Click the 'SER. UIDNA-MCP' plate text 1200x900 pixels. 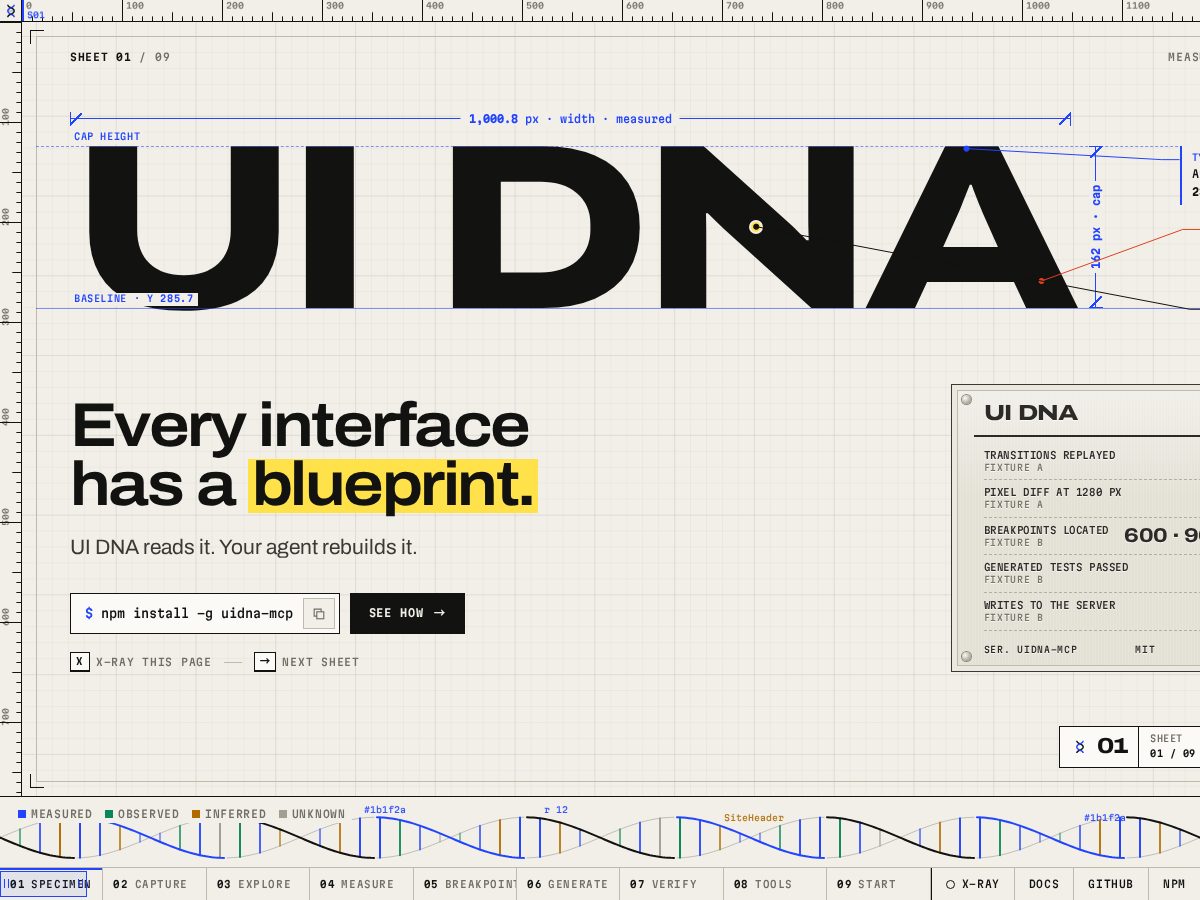pyautogui.click(x=1031, y=650)
